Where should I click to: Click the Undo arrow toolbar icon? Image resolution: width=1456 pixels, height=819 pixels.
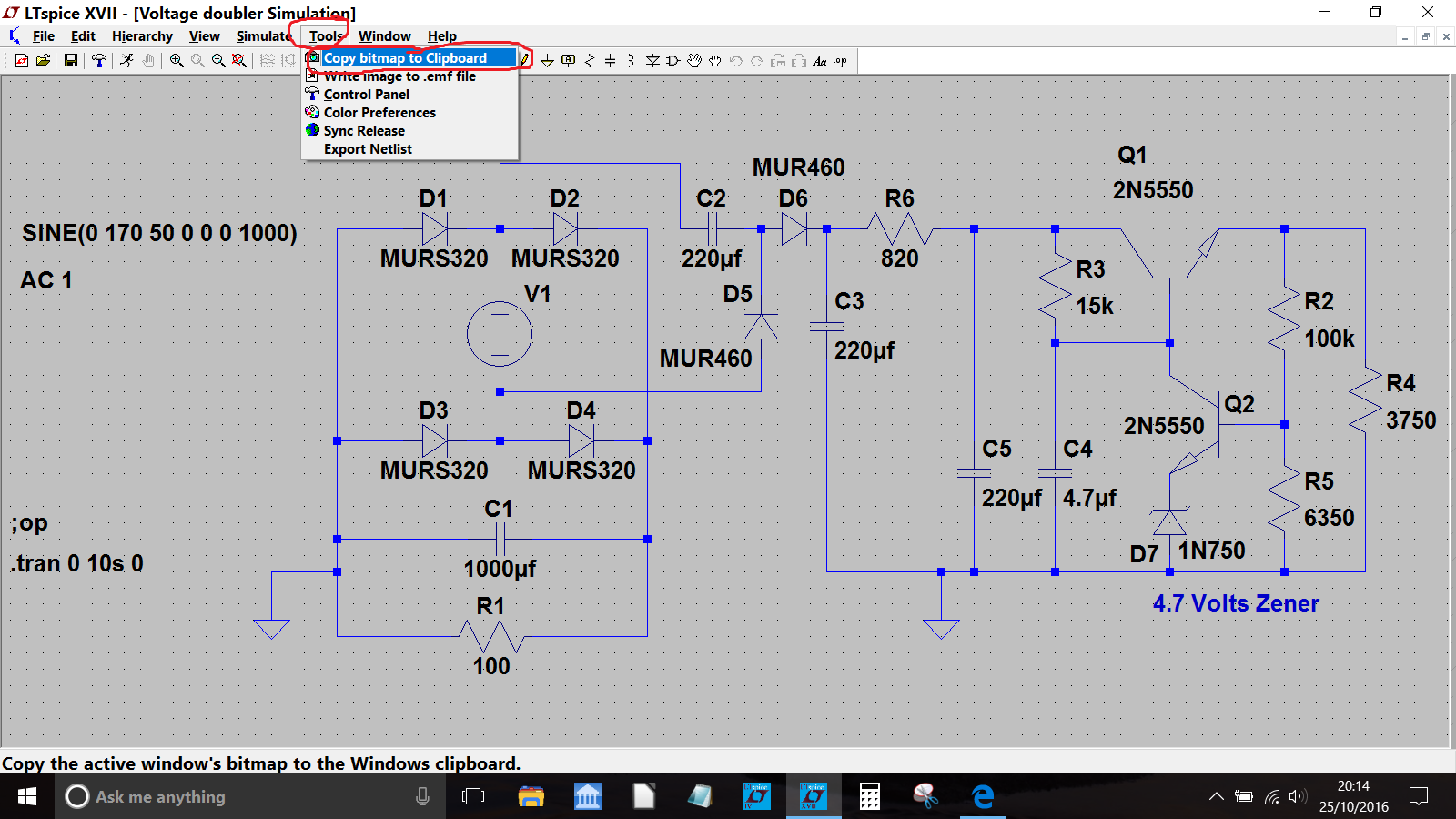pyautogui.click(x=736, y=61)
